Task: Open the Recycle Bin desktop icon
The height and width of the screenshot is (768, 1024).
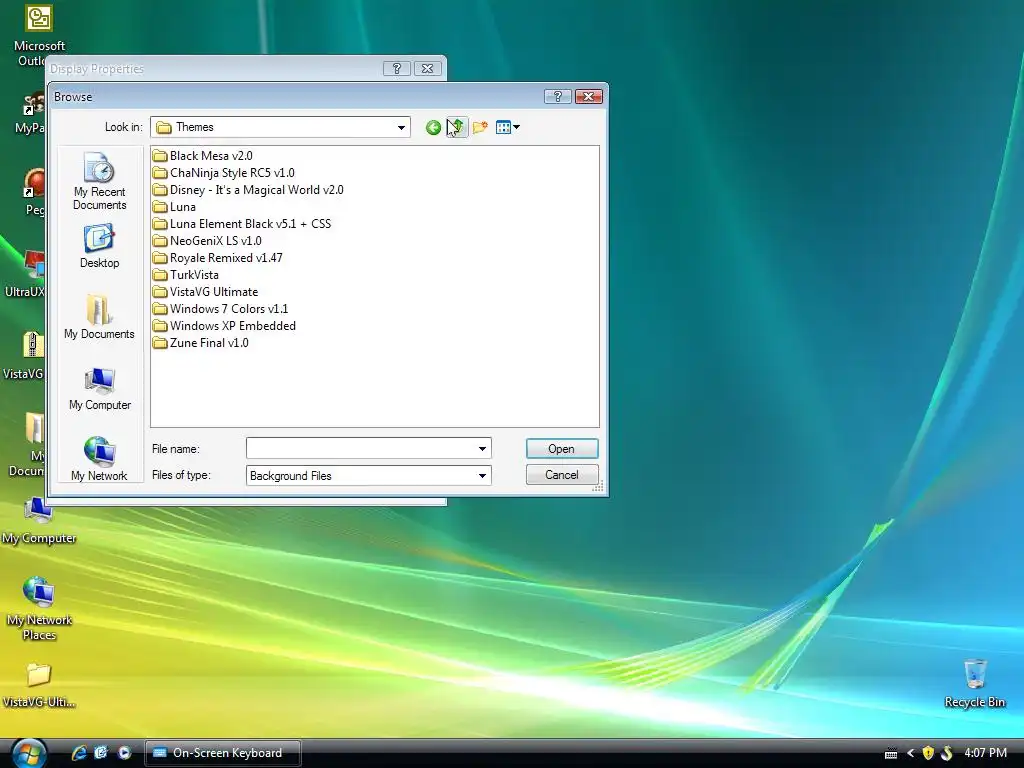Action: click(974, 684)
